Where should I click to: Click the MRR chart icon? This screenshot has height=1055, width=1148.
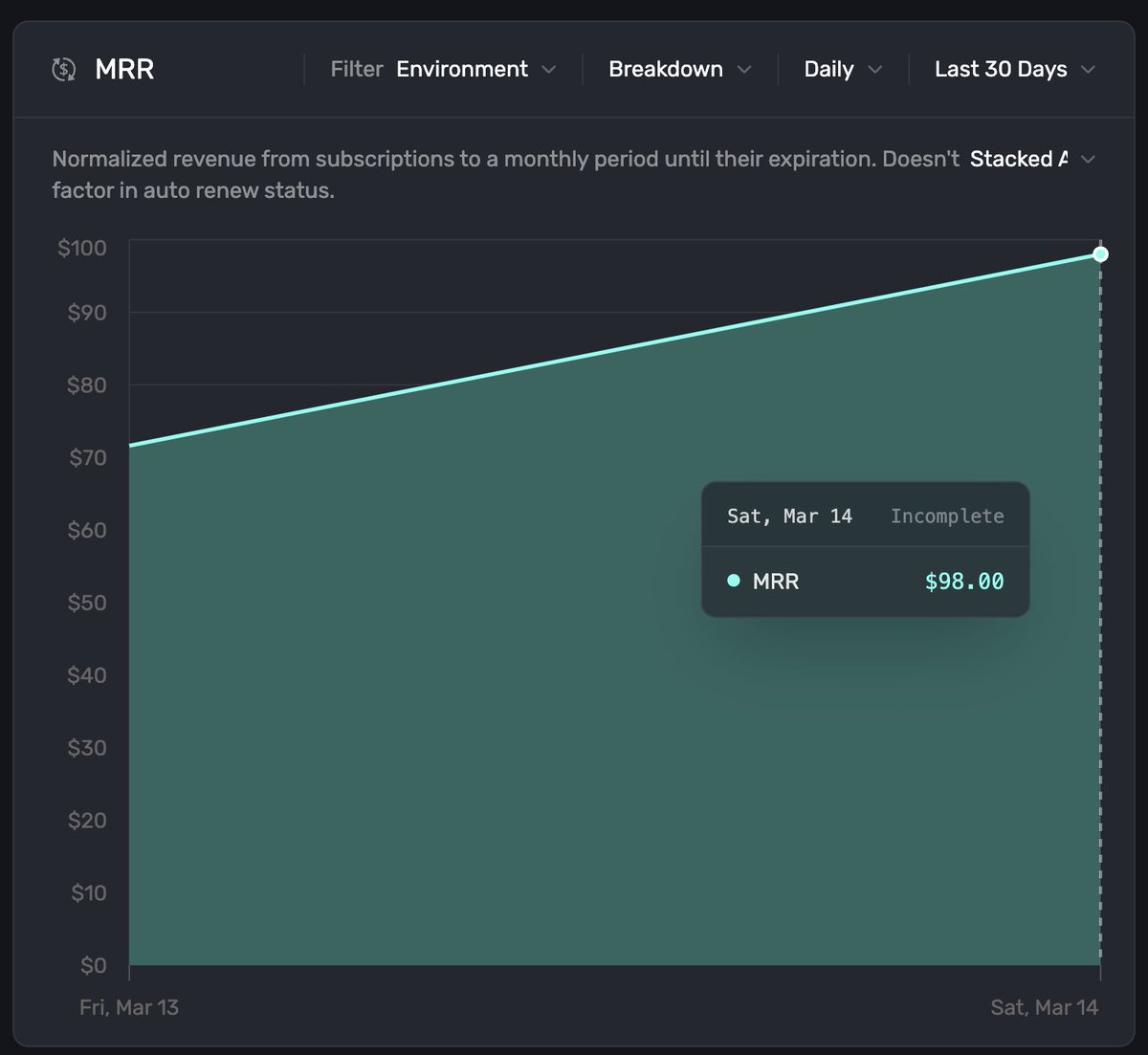[x=63, y=69]
